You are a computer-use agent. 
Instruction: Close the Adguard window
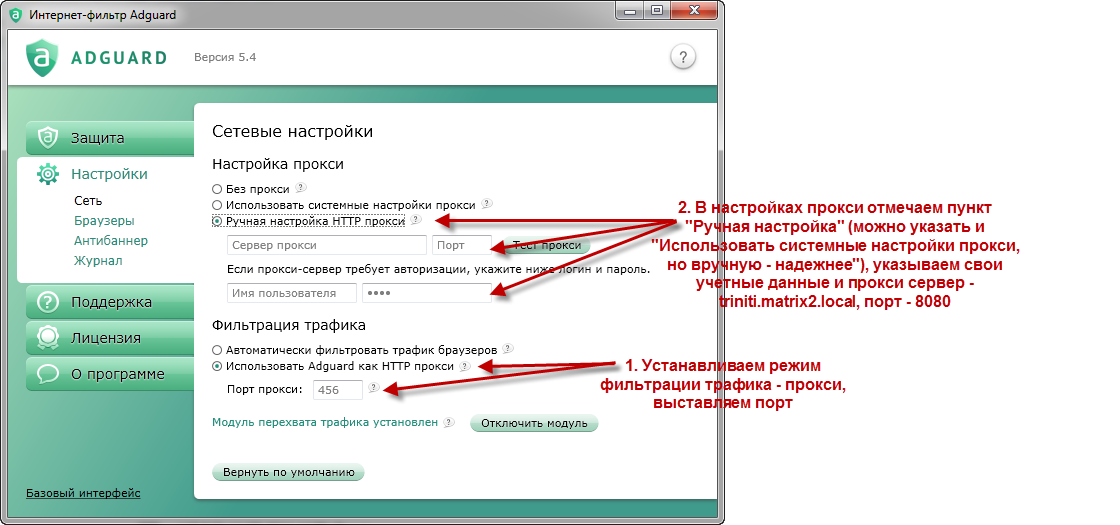[695, 11]
